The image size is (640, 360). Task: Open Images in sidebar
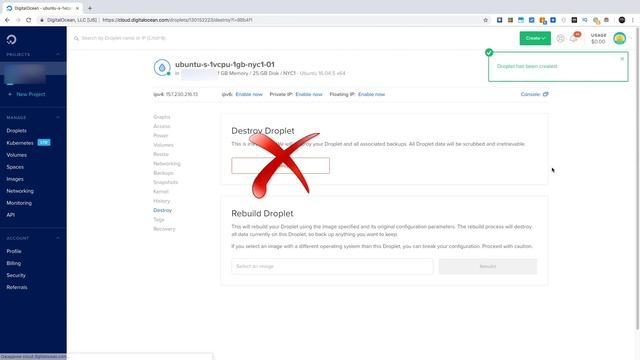(15, 179)
